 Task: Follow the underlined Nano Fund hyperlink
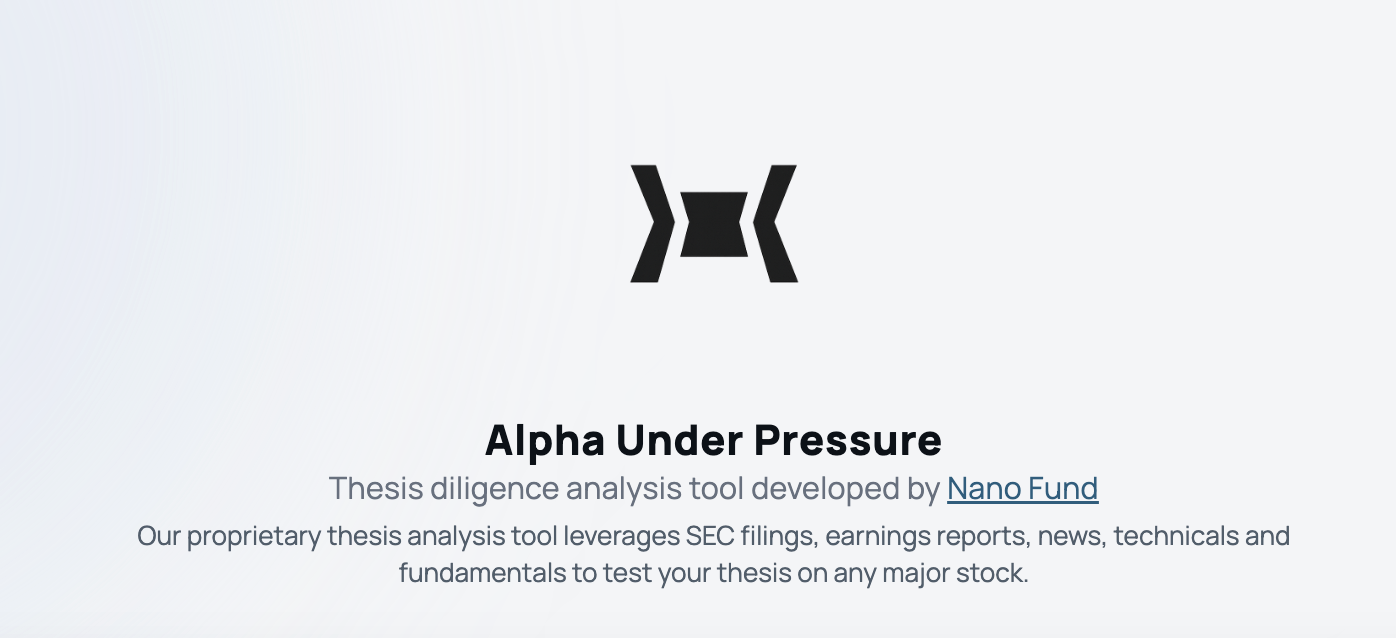[1021, 489]
